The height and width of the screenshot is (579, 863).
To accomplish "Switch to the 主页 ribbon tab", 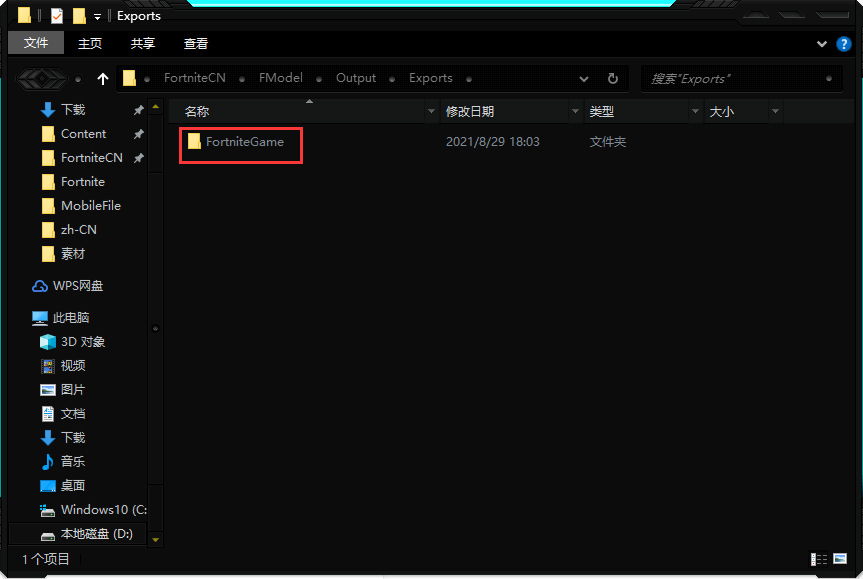I will tap(90, 43).
